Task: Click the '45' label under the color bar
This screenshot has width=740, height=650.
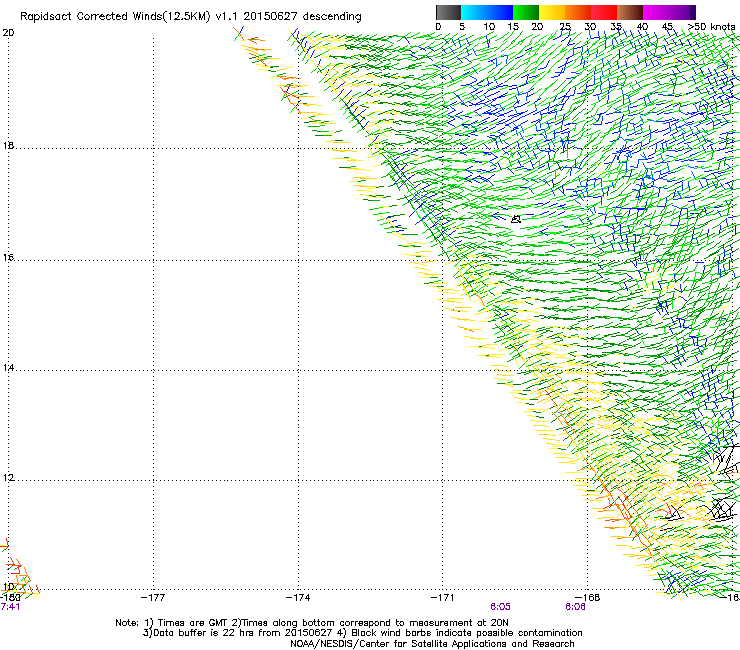Action: click(667, 27)
